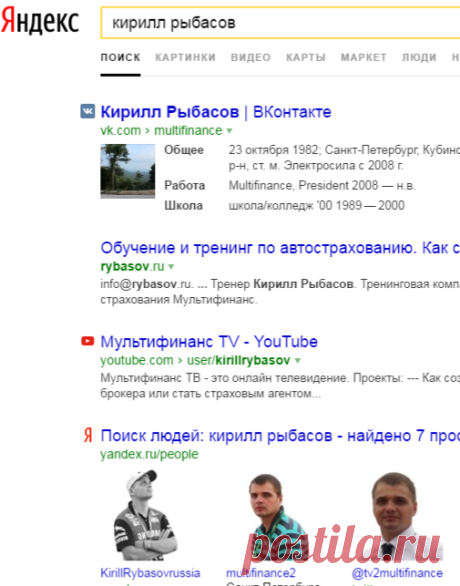Click the text 23 октября 1982; Санкт-Петербург

pos(323,150)
